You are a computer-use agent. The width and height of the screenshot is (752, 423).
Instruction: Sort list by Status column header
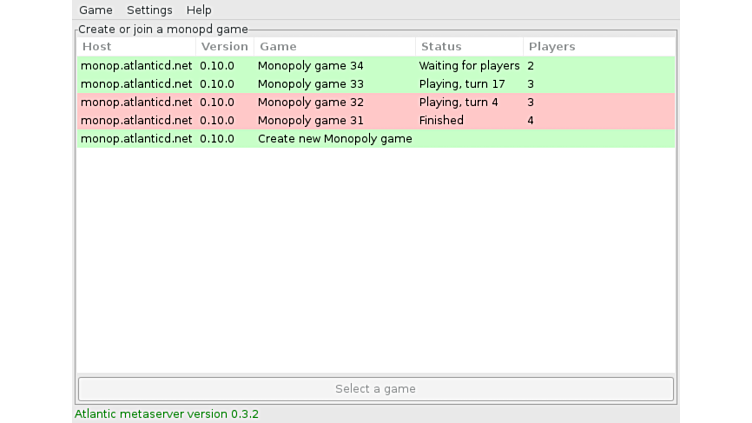tap(469, 47)
